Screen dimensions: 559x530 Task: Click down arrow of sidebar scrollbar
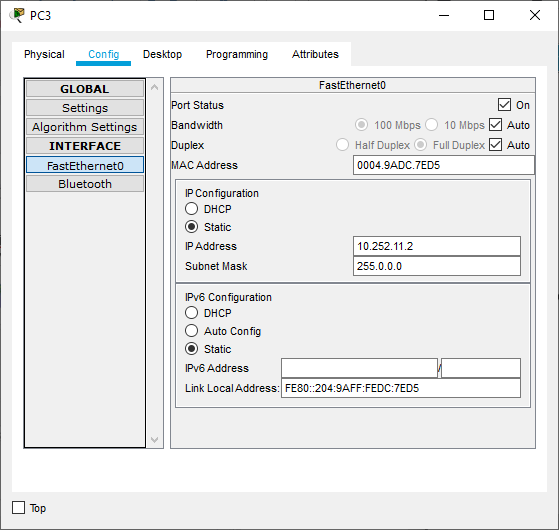154,439
